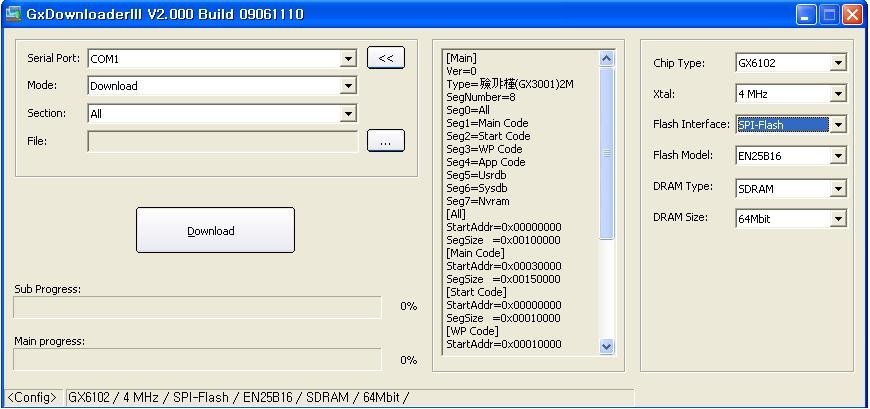The width and height of the screenshot is (870, 409).
Task: Select the '[Main]' line in config list
Action: 461,58
